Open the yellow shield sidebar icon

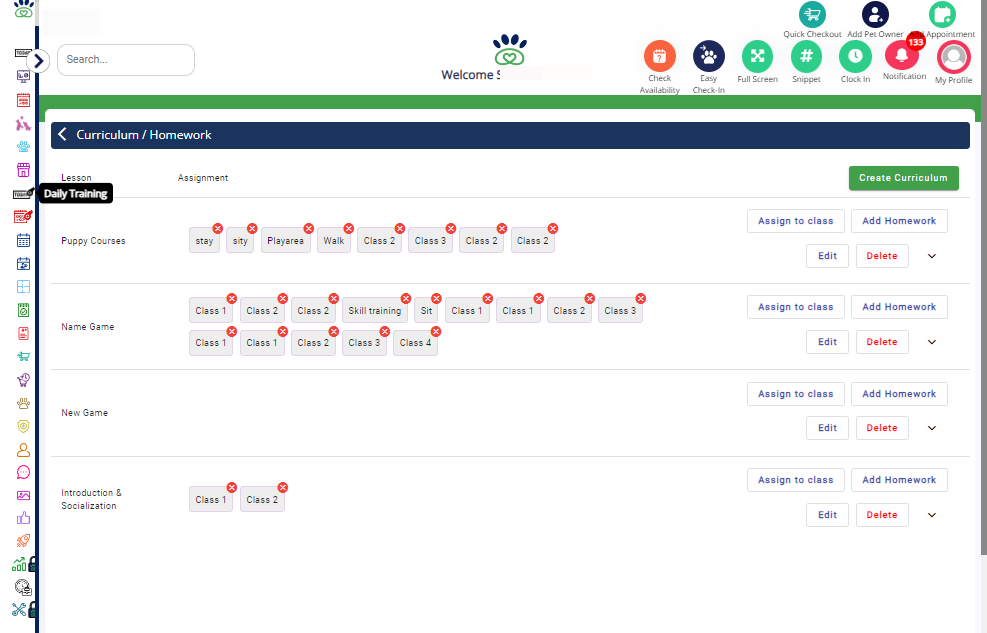click(x=23, y=426)
